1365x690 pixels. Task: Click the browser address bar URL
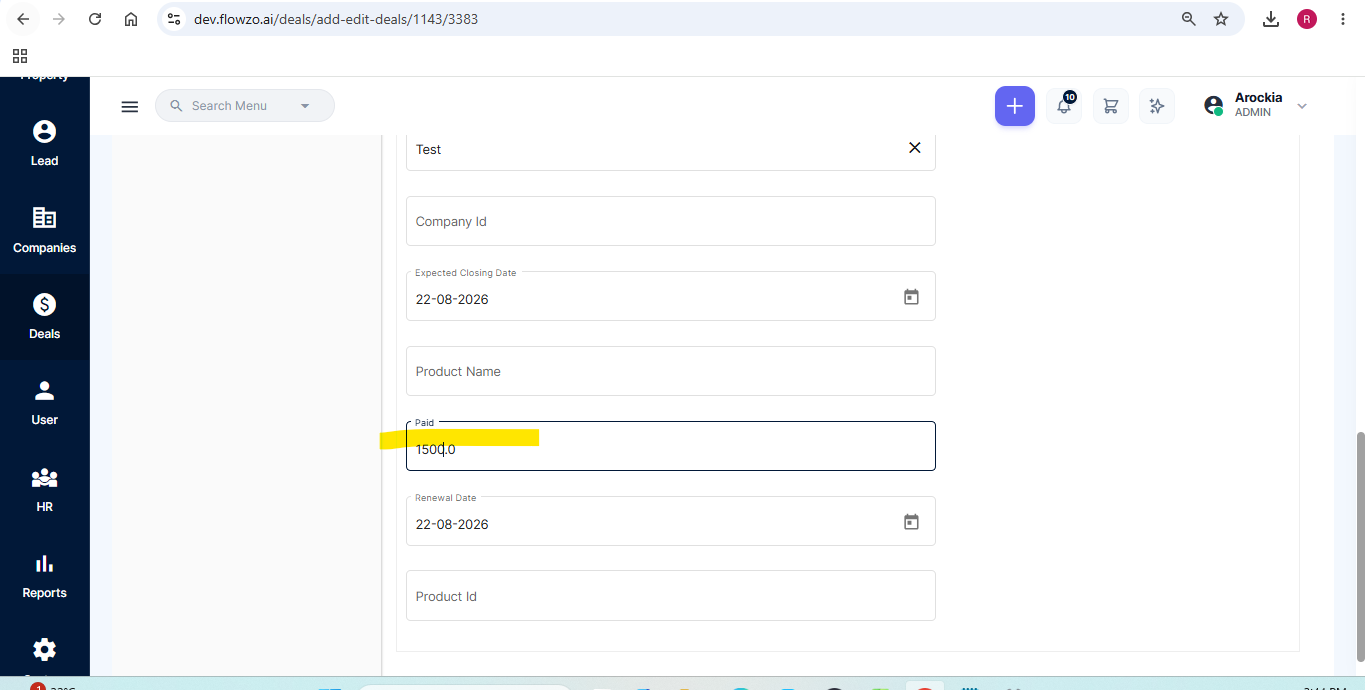click(x=336, y=19)
